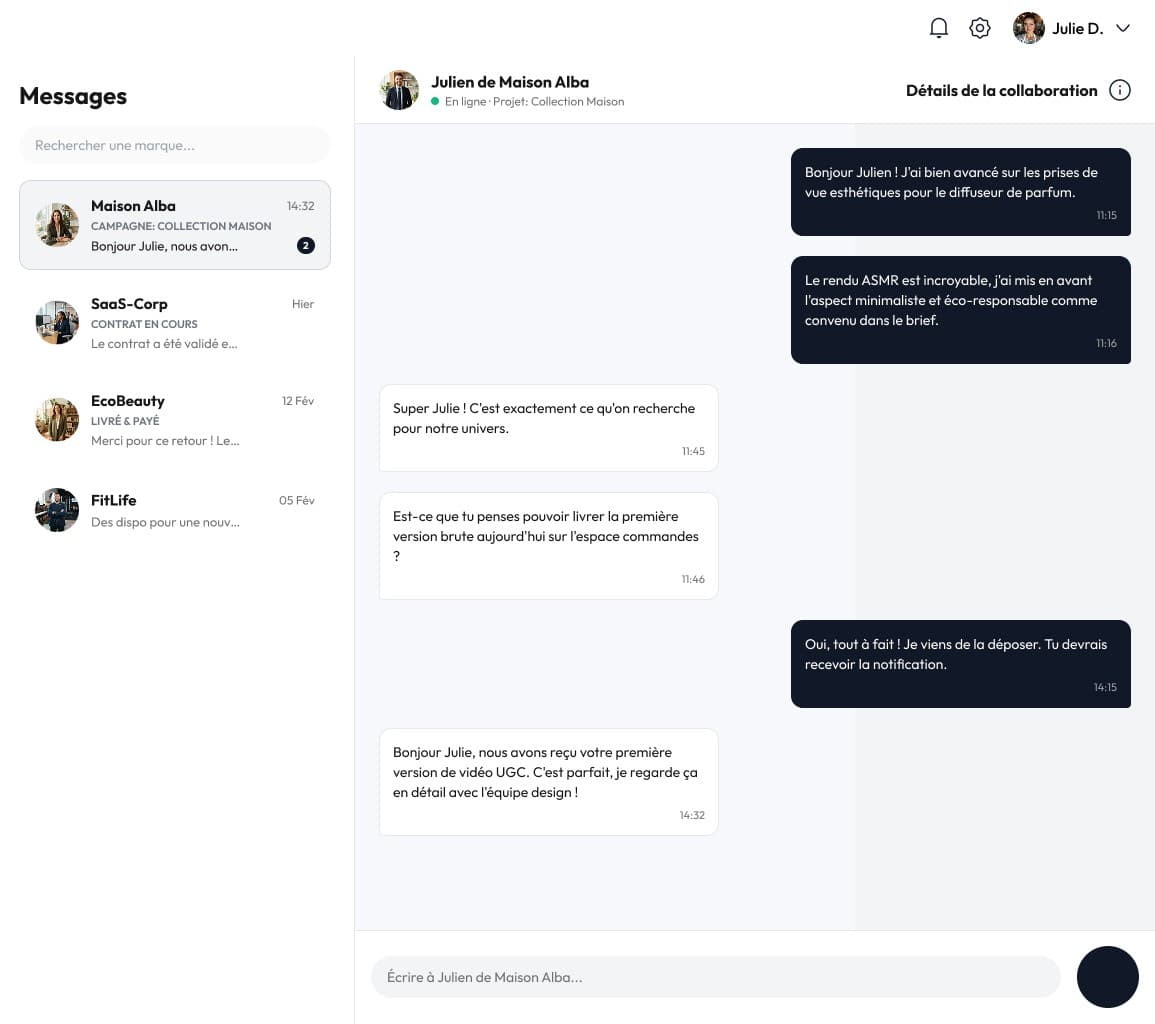Click EcoBeauty contact avatar

[x=57, y=420]
